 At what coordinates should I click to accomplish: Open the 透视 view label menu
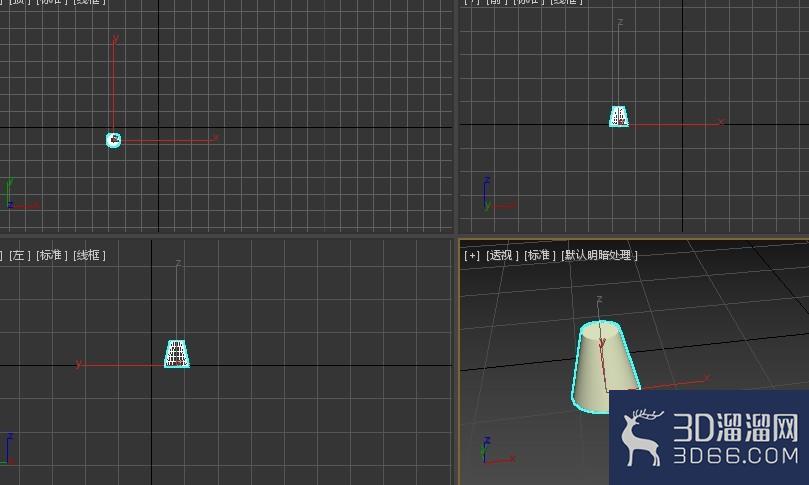501,255
